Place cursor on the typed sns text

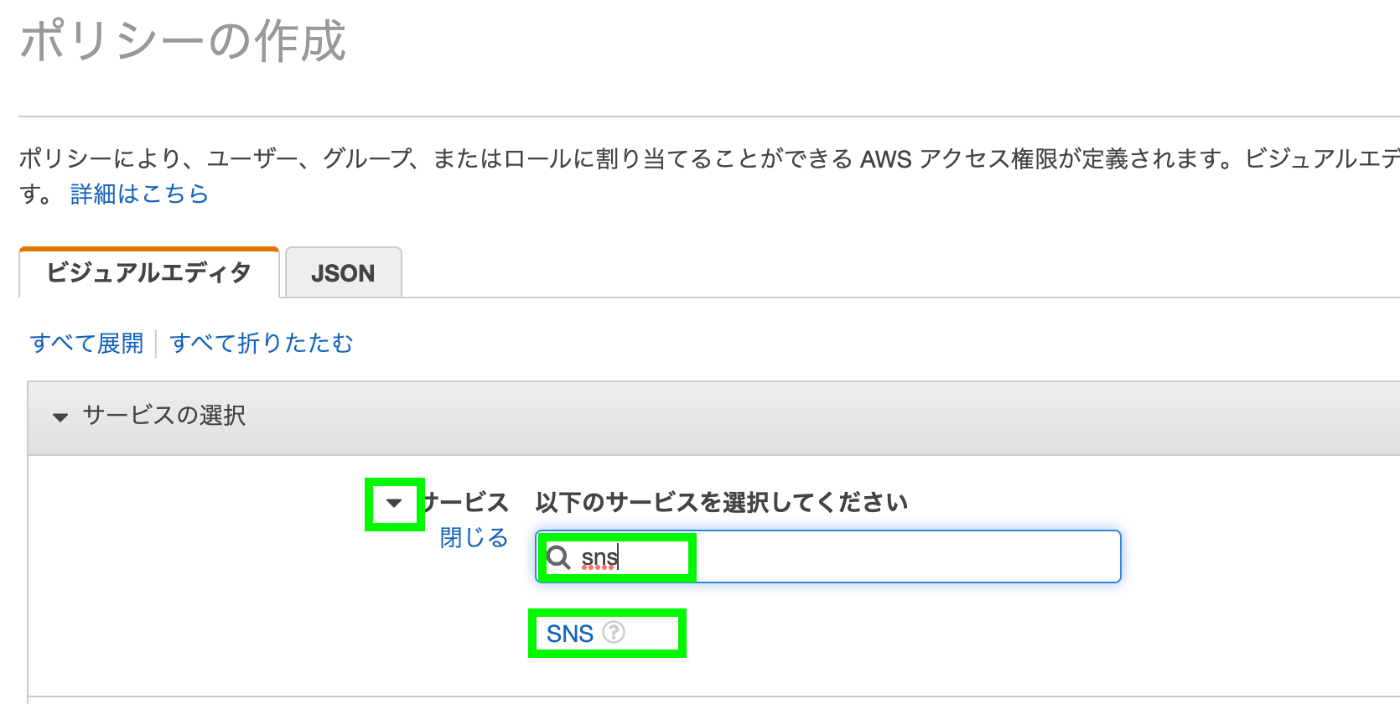(x=600, y=558)
